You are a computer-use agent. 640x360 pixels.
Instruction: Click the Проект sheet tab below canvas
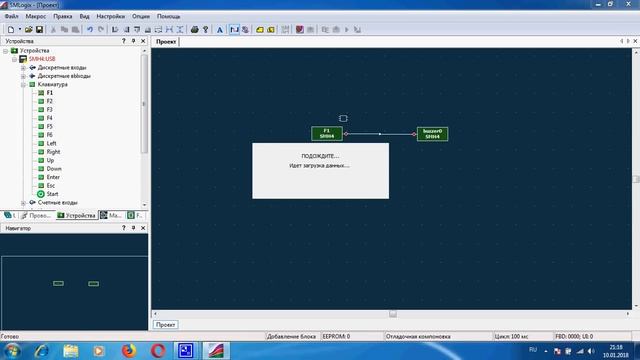[x=166, y=325]
